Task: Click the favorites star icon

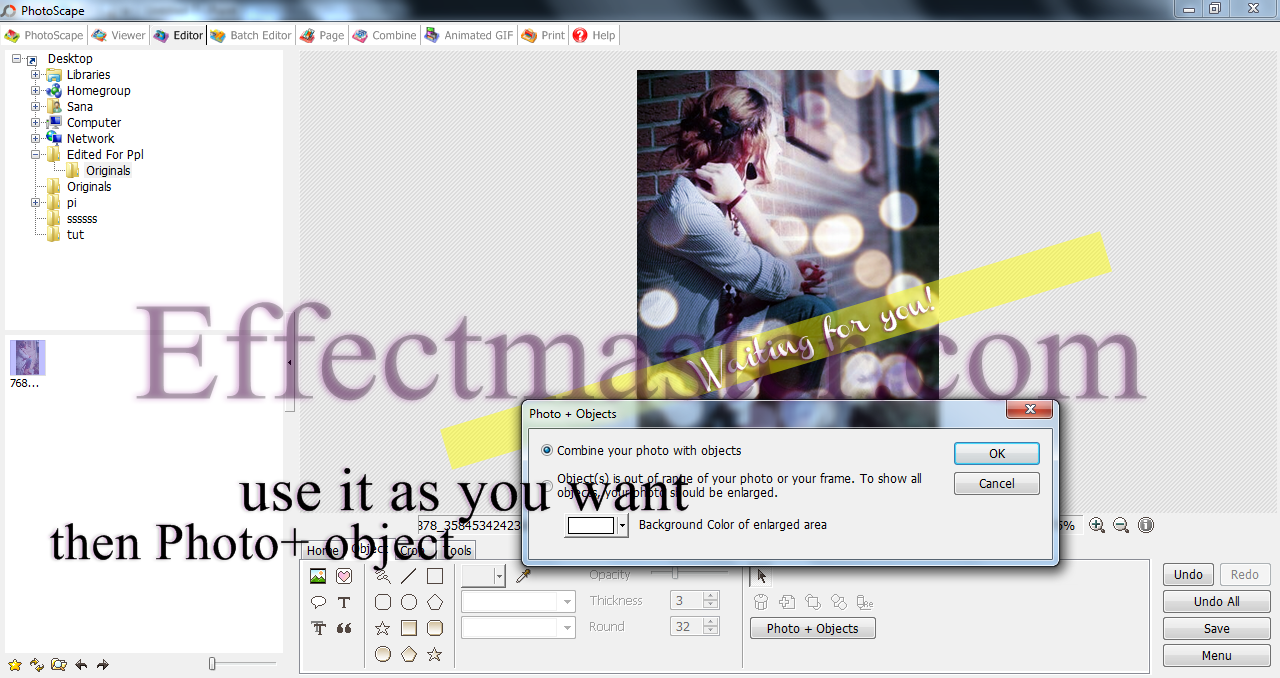Action: tap(15, 664)
